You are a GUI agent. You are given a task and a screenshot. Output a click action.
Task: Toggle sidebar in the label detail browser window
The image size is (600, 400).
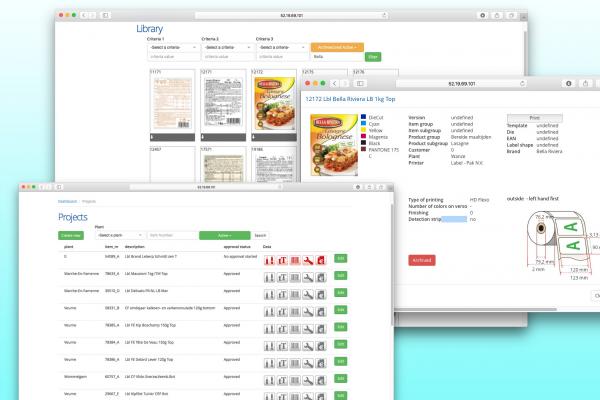tap(360, 83)
